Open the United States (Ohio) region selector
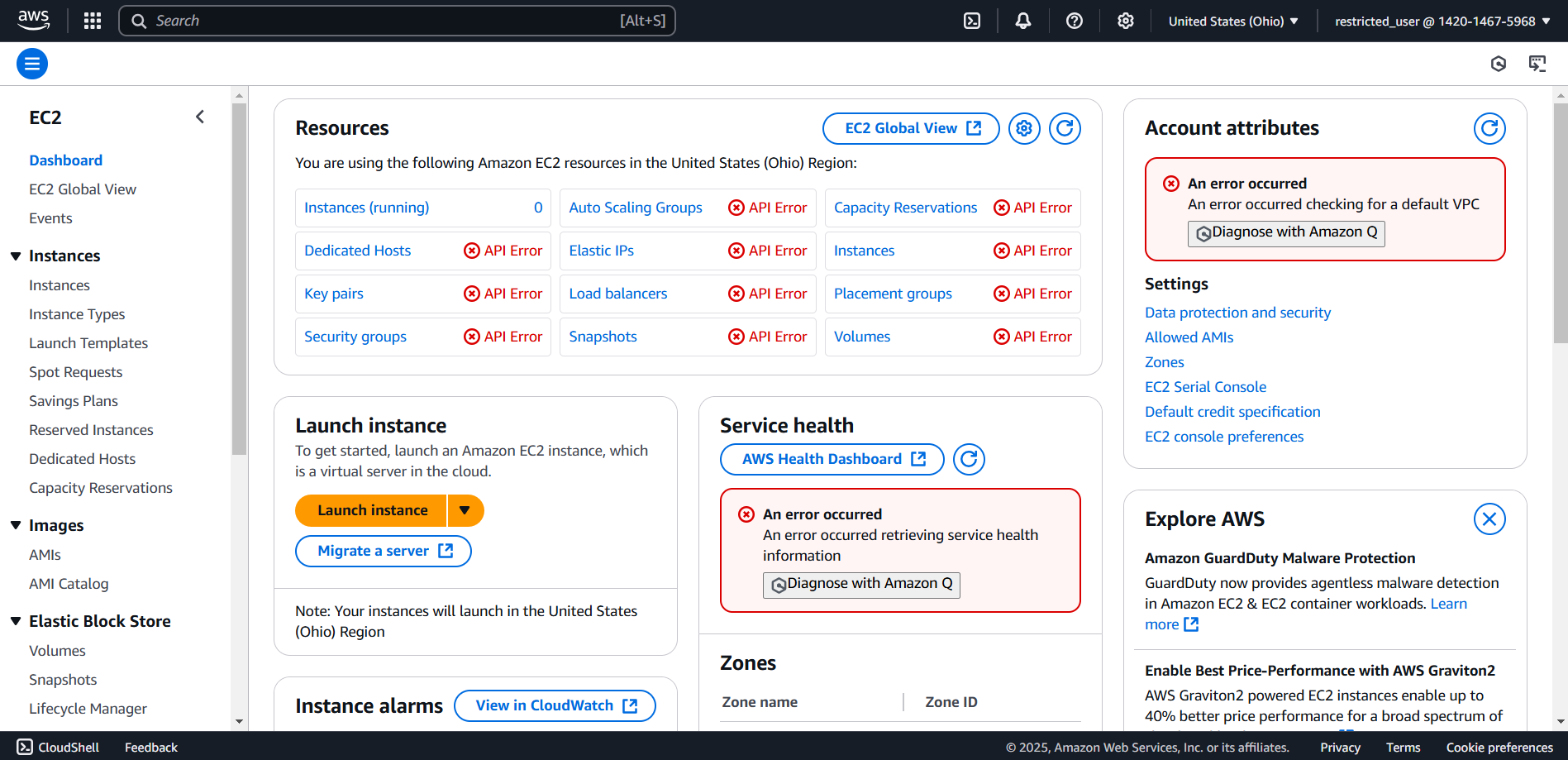The image size is (1568, 760). 1233,21
